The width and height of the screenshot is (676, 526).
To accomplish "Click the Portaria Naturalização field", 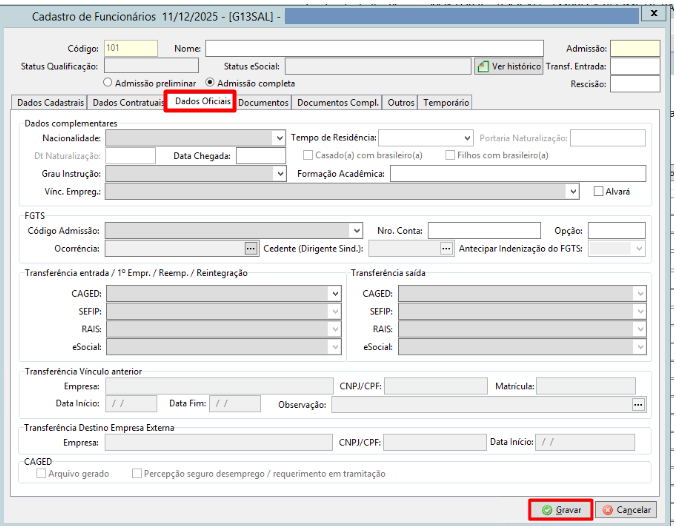I will point(608,138).
